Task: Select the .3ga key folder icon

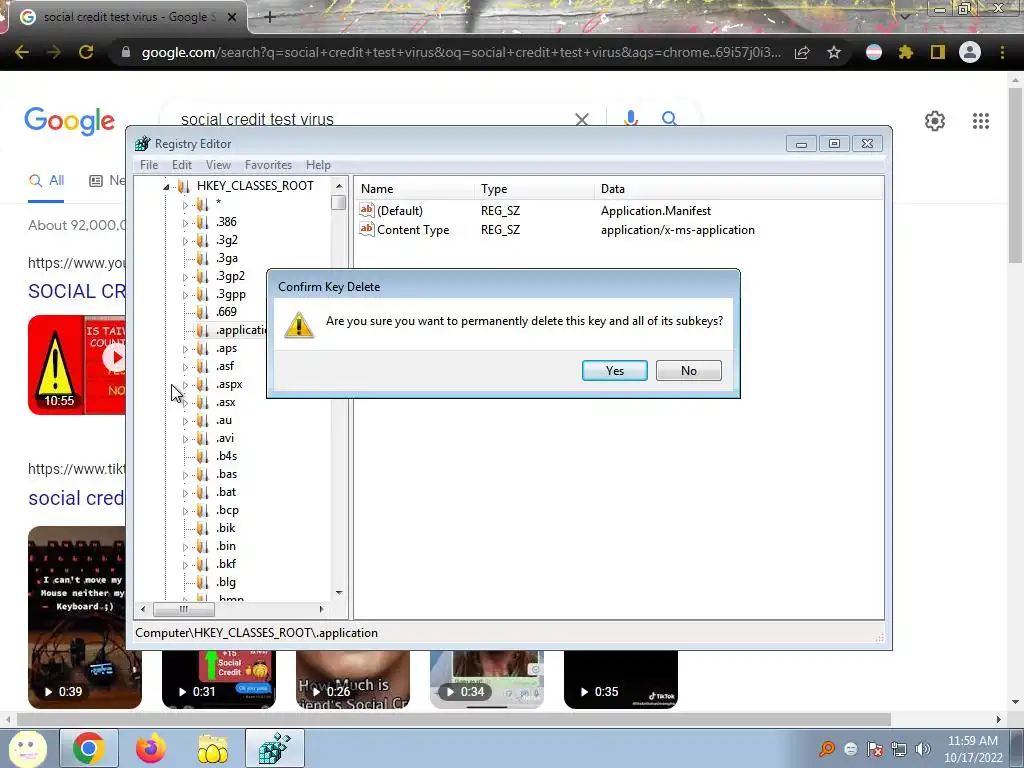Action: pos(202,259)
